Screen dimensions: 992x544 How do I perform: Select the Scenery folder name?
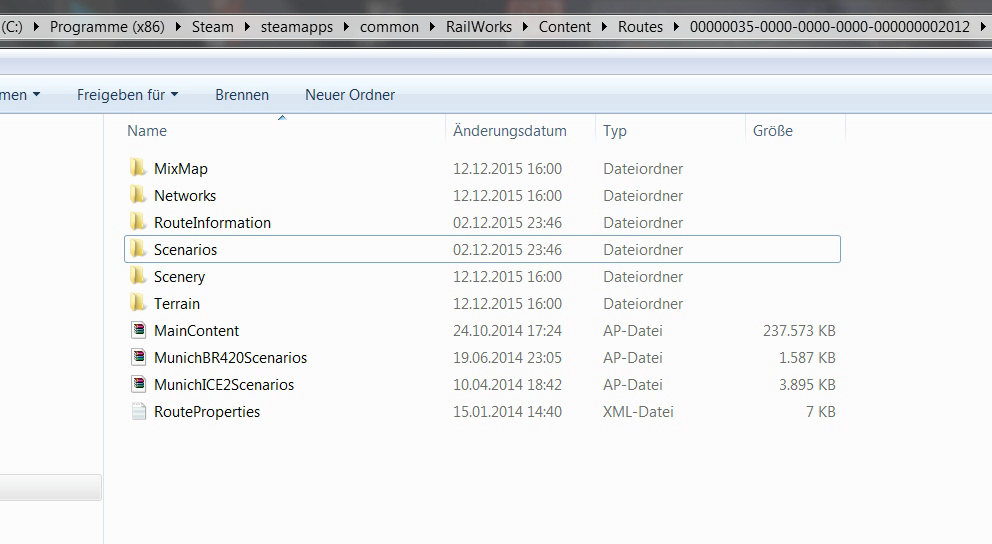point(179,277)
